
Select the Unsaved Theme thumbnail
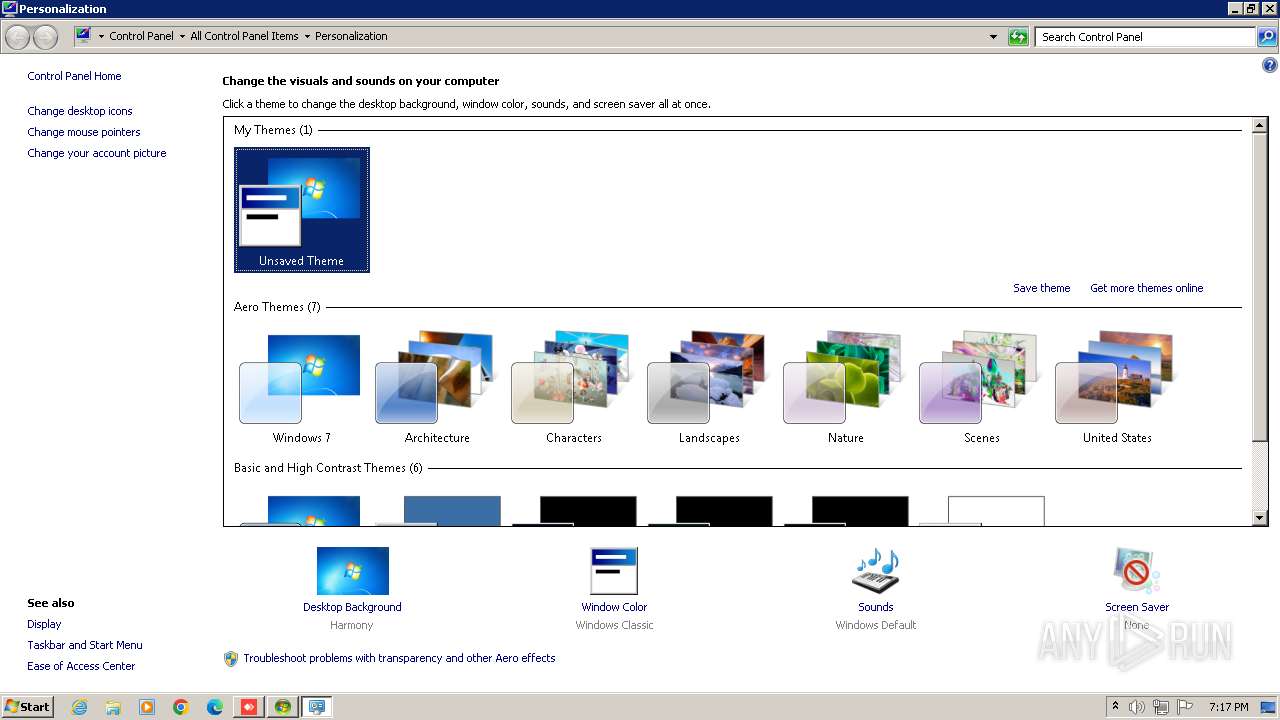click(x=301, y=210)
